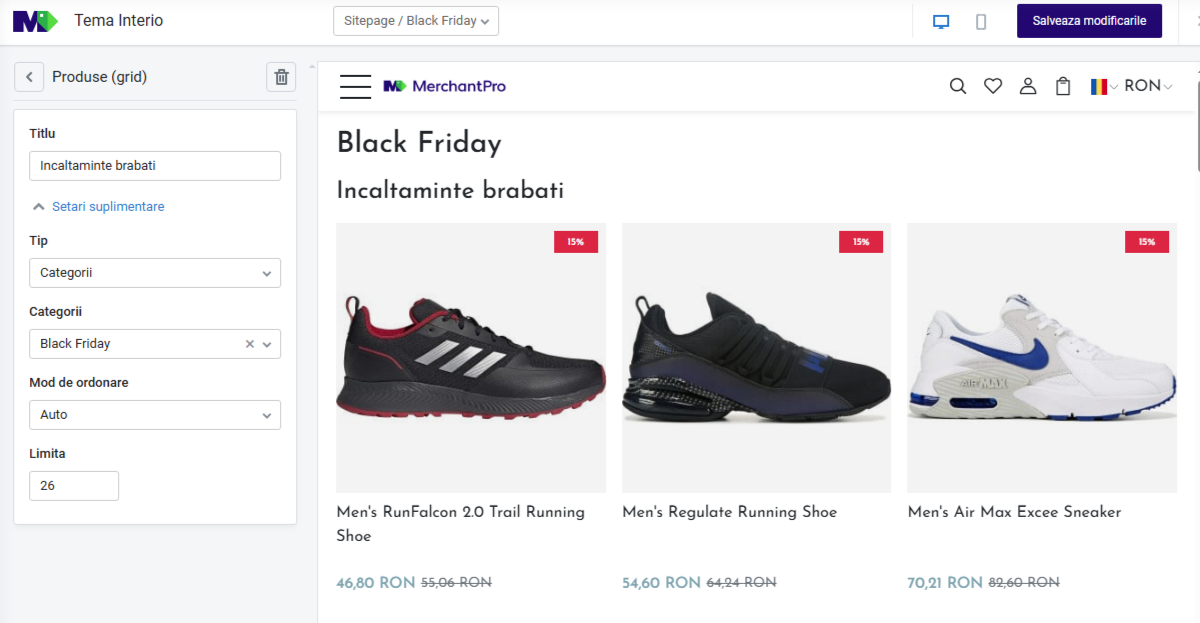Image resolution: width=1200 pixels, height=623 pixels.
Task: Expand the Tip dropdown set to Categorii
Action: (155, 273)
